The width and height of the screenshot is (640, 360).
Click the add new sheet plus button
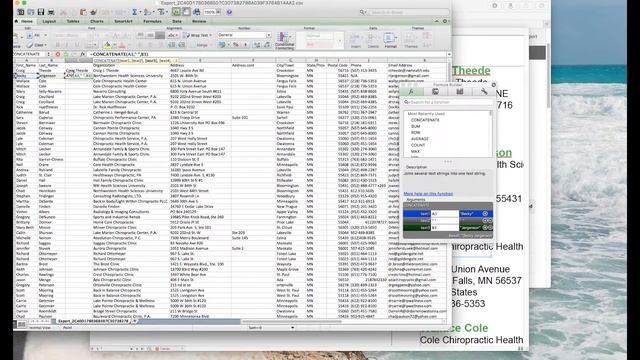click(135, 321)
